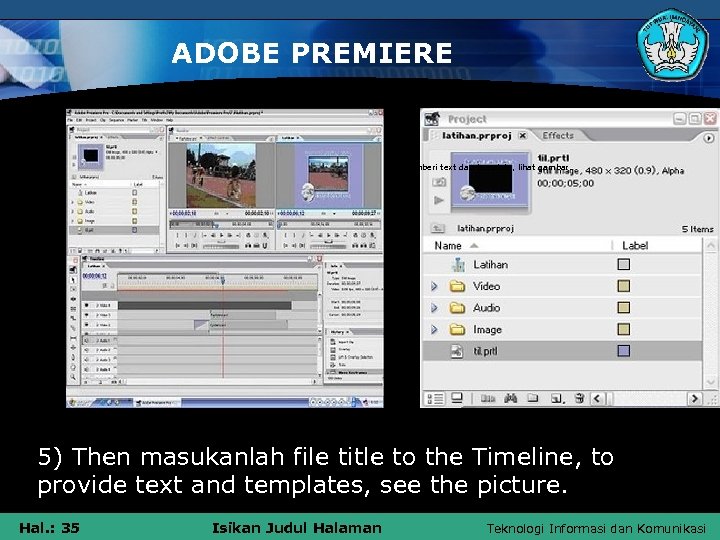Click the list scrollbar's up arrow in enlarged panel
The height and width of the screenshot is (540, 720).
point(710,246)
